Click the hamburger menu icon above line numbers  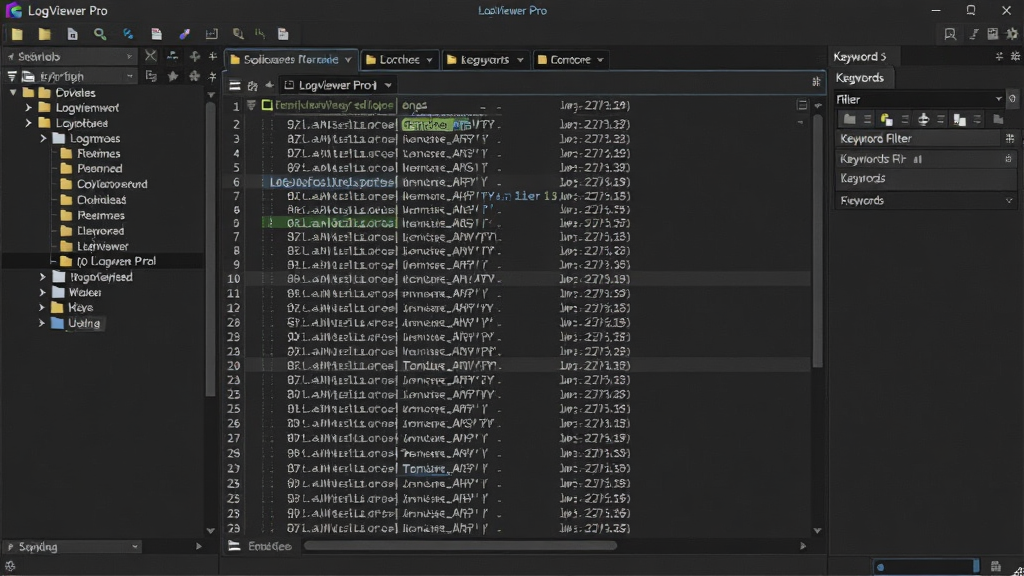[x=234, y=85]
